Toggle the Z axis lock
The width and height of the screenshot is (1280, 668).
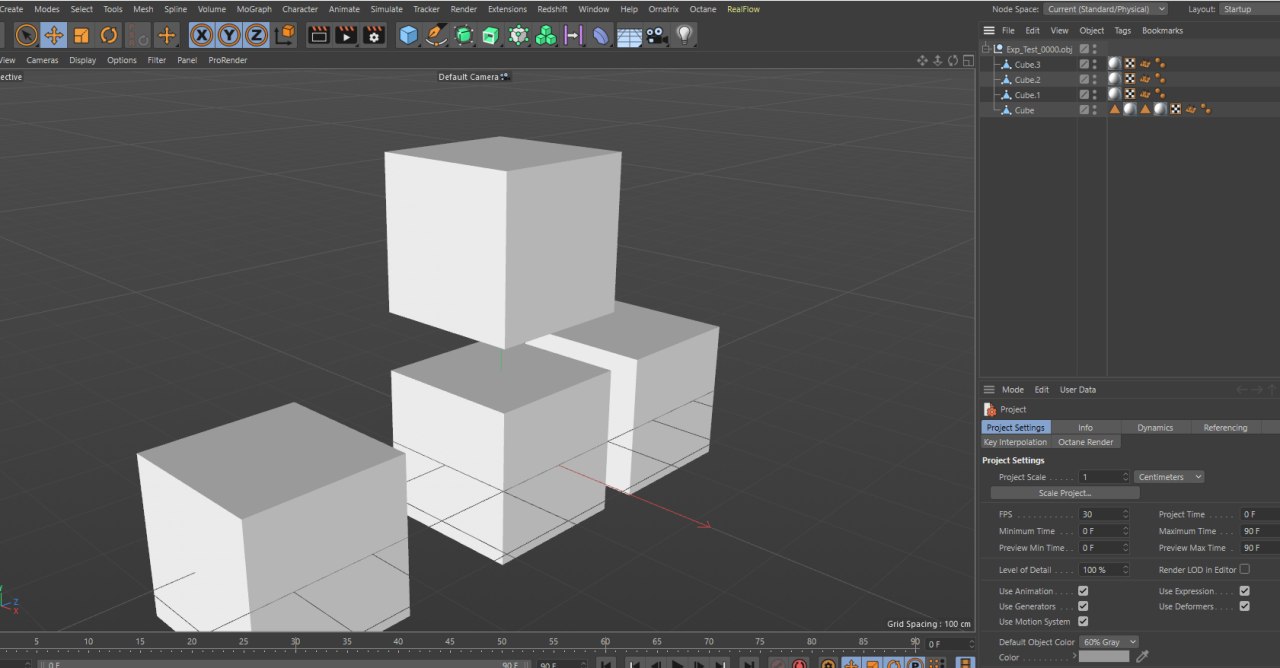pyautogui.click(x=257, y=35)
